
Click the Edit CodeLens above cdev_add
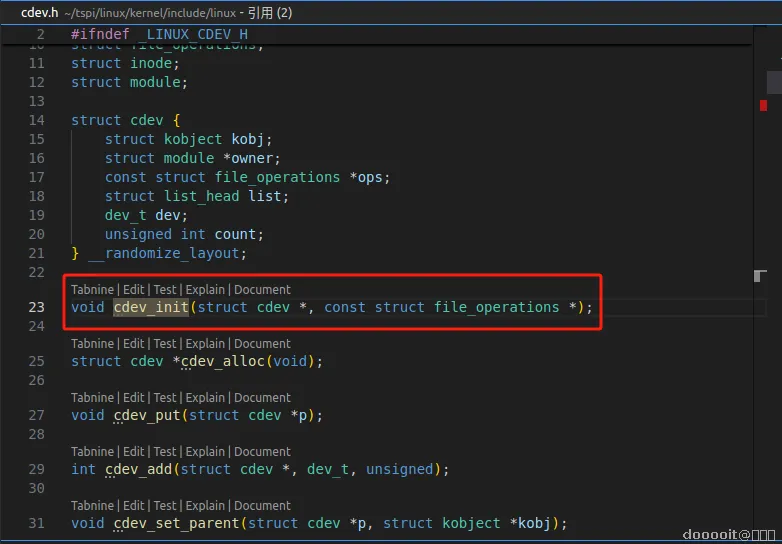pos(134,451)
